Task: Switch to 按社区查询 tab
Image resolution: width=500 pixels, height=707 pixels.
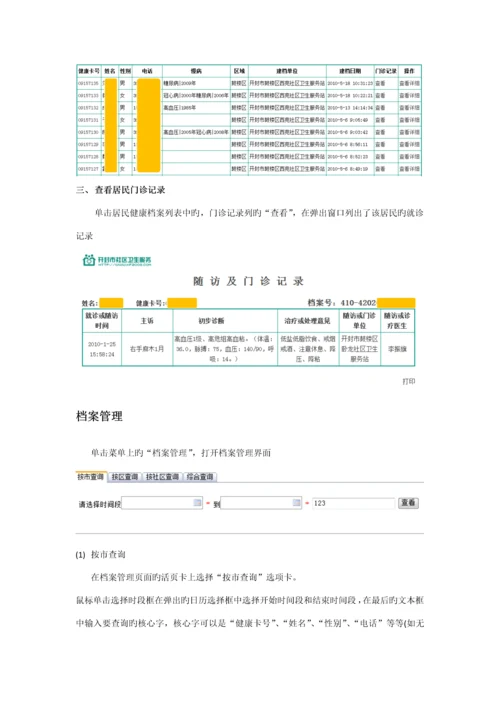Action: [x=162, y=477]
